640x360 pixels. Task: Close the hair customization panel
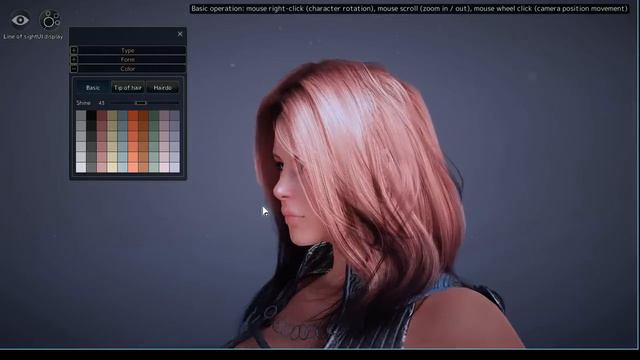tap(180, 34)
